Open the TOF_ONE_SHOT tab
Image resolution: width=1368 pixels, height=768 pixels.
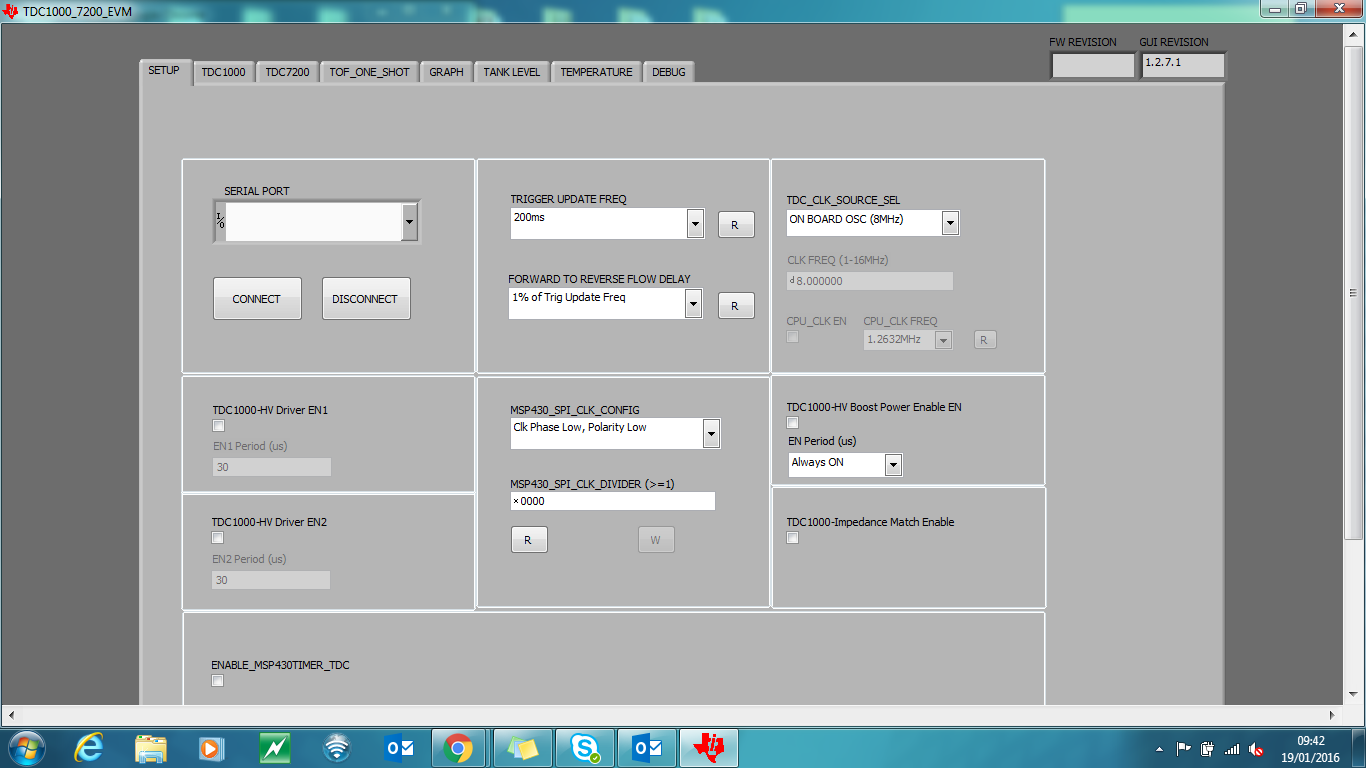[x=370, y=72]
